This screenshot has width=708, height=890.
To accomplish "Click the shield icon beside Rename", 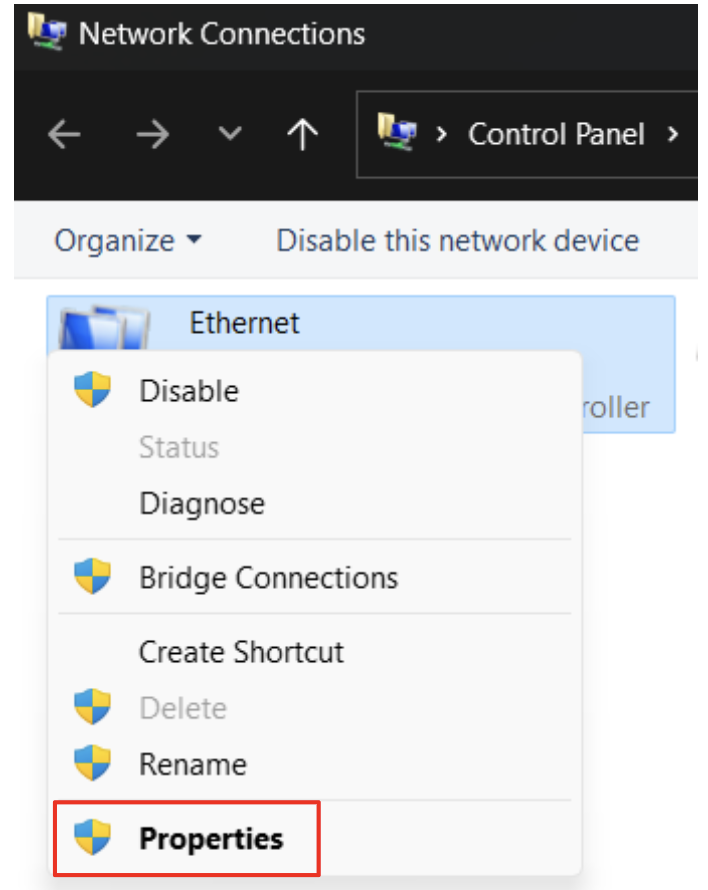I will pos(91,763).
